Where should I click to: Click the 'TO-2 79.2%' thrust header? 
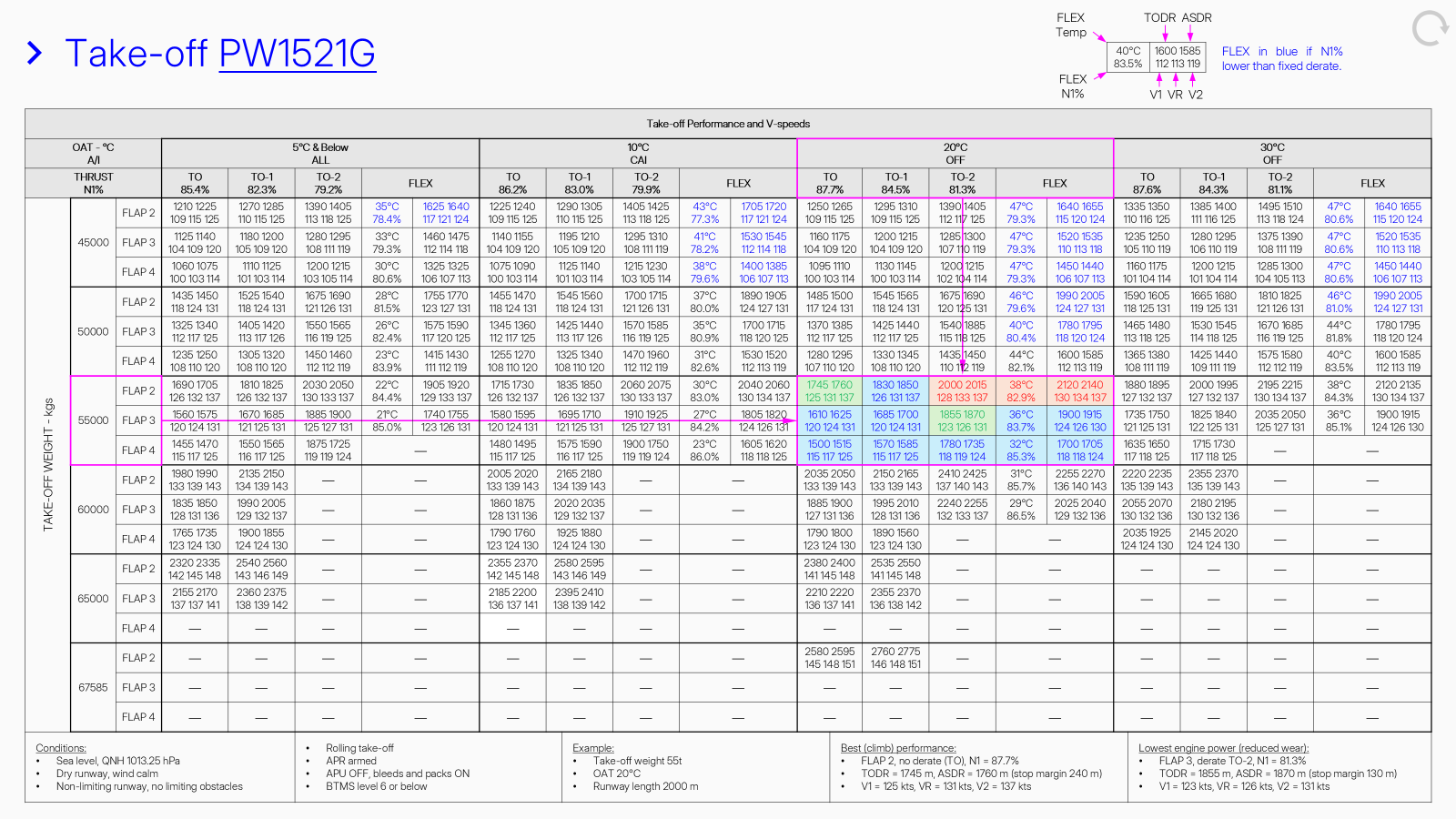[329, 183]
